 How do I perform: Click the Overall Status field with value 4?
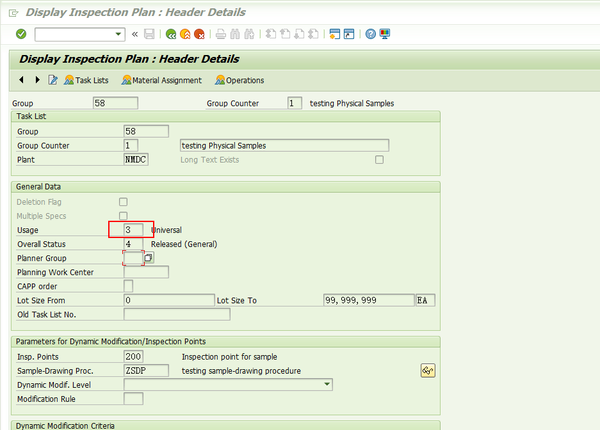click(x=134, y=244)
